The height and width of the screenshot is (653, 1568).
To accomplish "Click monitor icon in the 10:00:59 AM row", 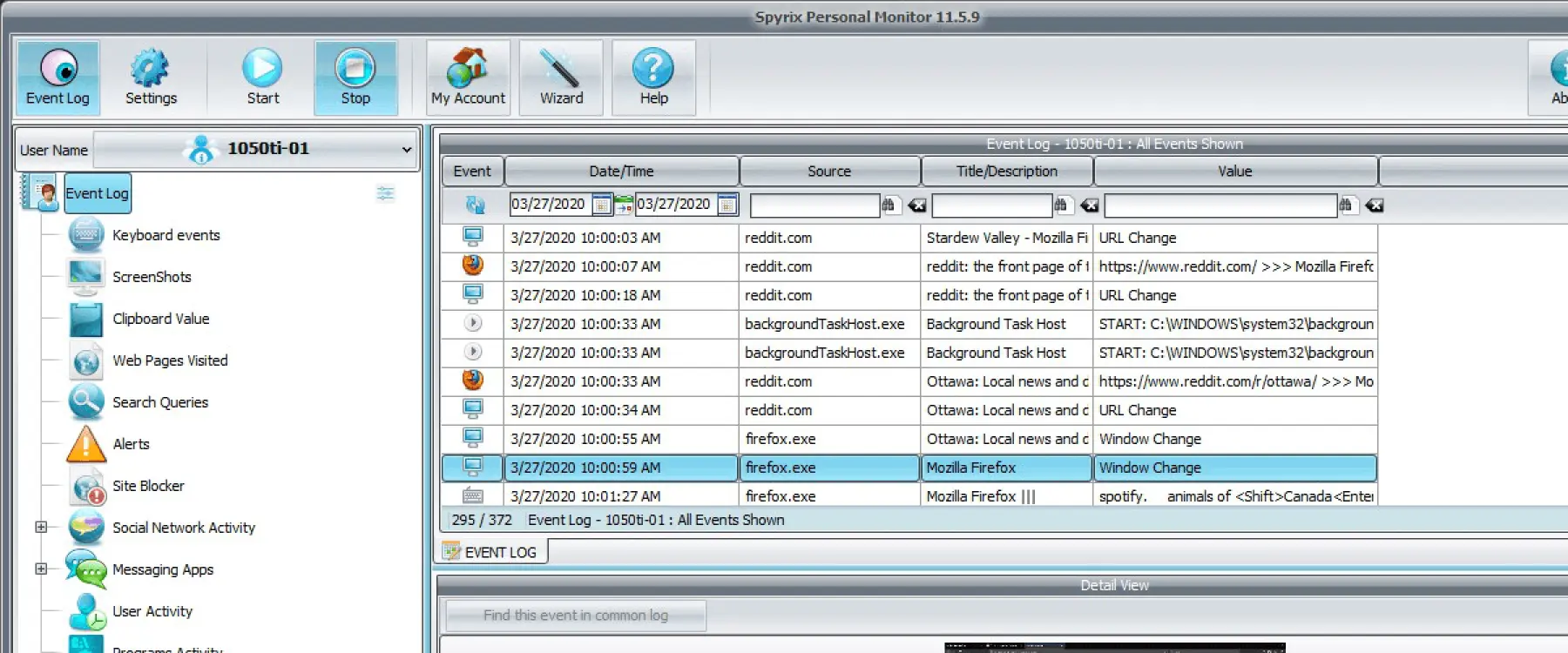I will click(473, 467).
